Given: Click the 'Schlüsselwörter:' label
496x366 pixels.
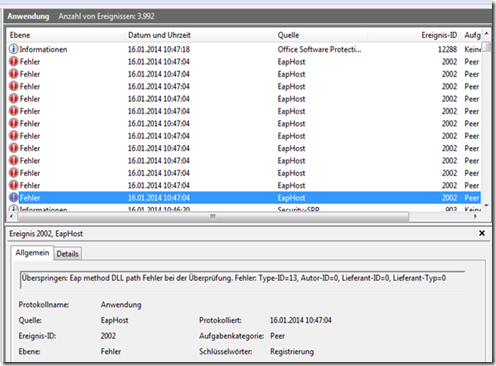Looking at the screenshot, I should coord(225,352).
